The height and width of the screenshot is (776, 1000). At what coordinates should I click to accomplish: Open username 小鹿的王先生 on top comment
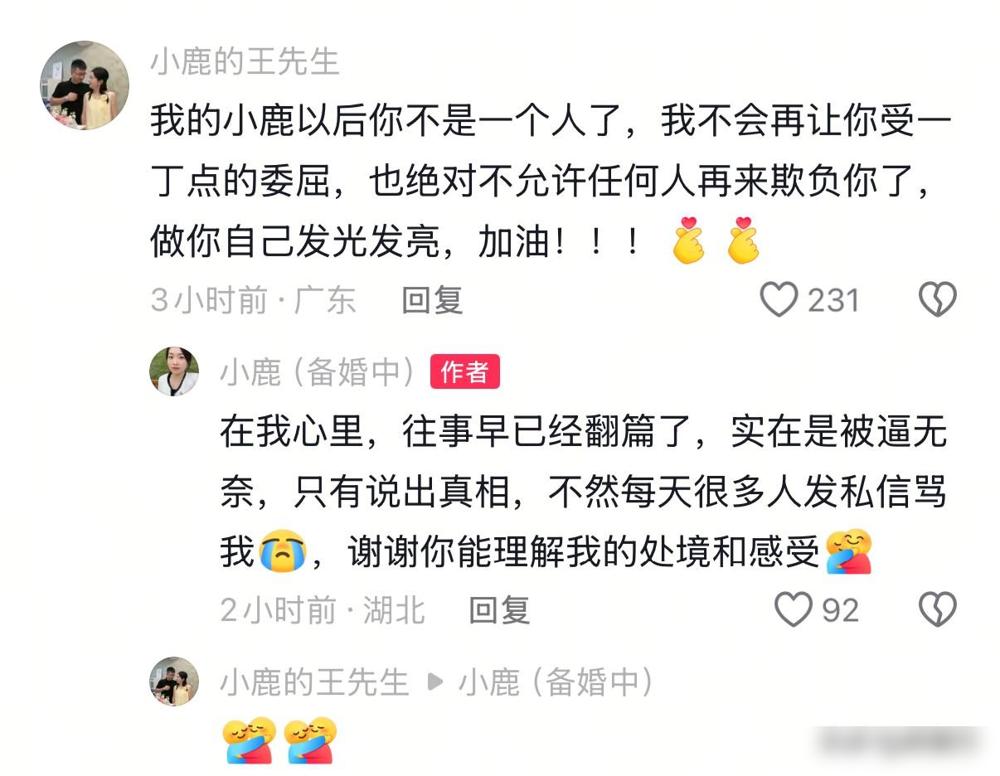click(245, 62)
